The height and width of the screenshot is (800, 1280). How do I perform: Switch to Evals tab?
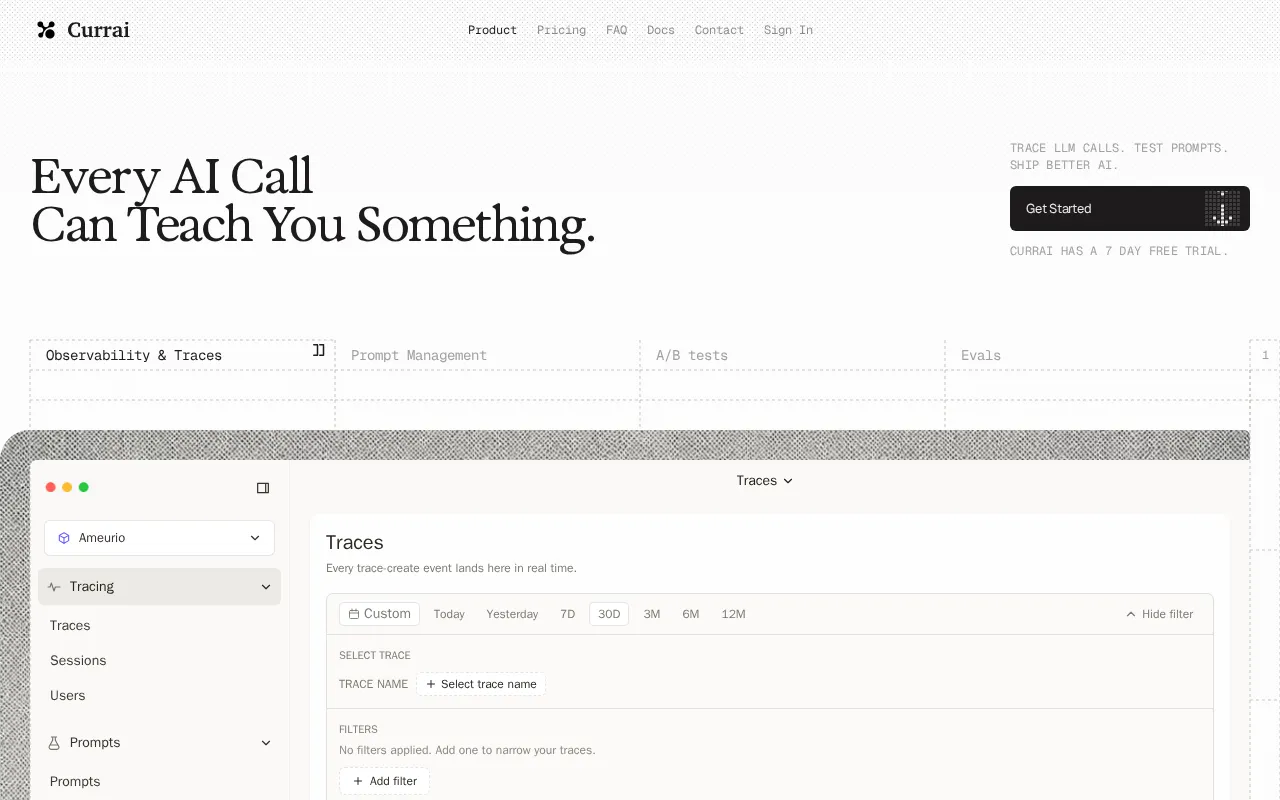coord(1097,355)
